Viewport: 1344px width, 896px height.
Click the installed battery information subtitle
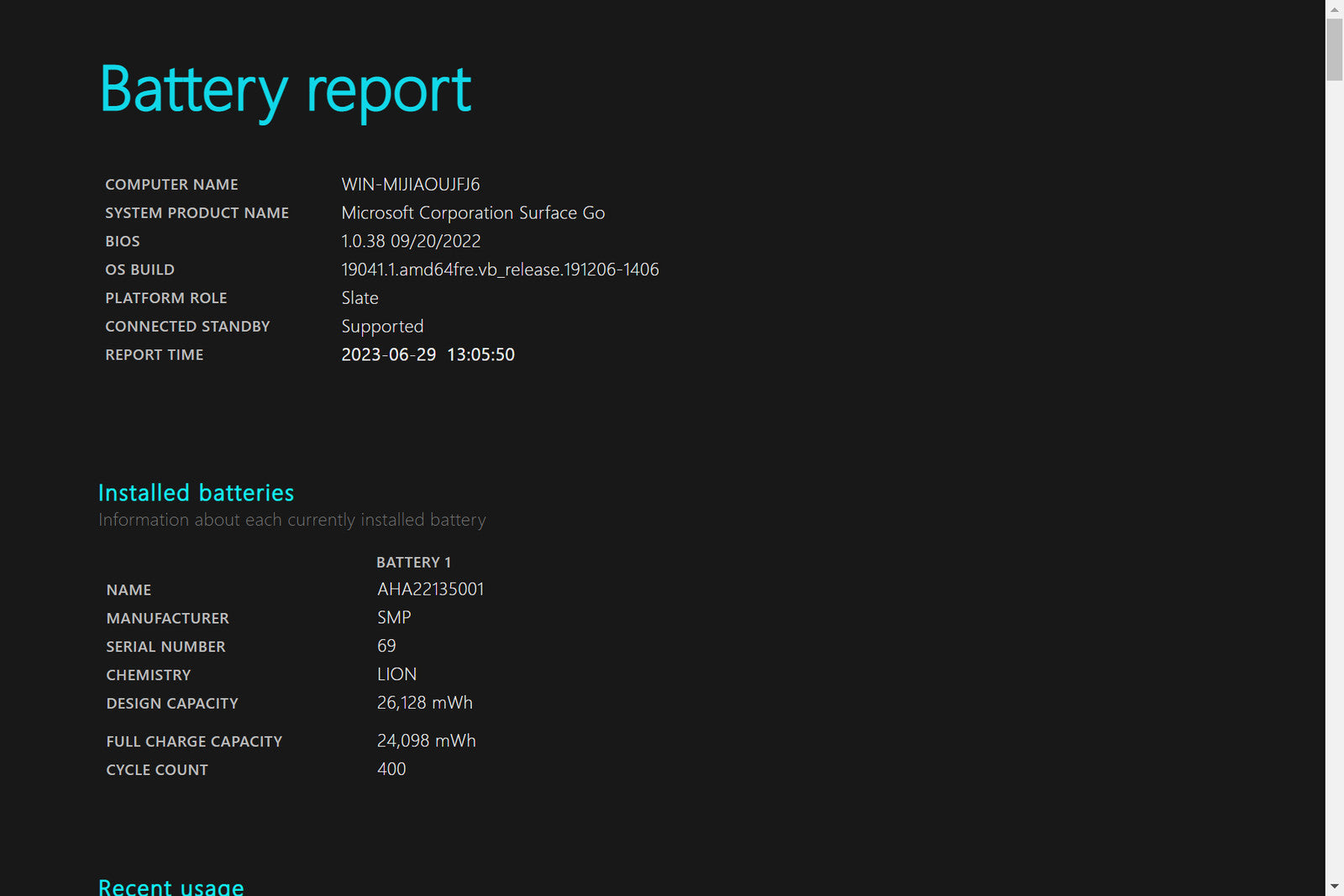[291, 521]
